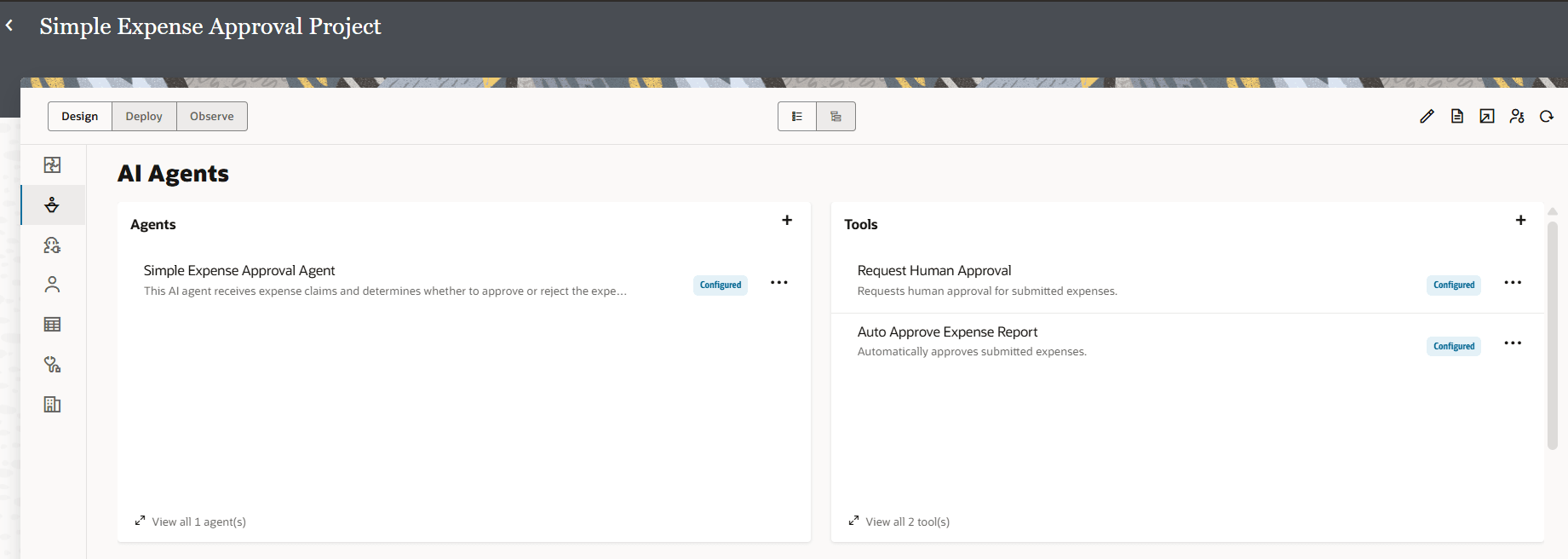Click the pencil edit icon in toolbar
This screenshot has width=1568, height=559.
pyautogui.click(x=1427, y=117)
